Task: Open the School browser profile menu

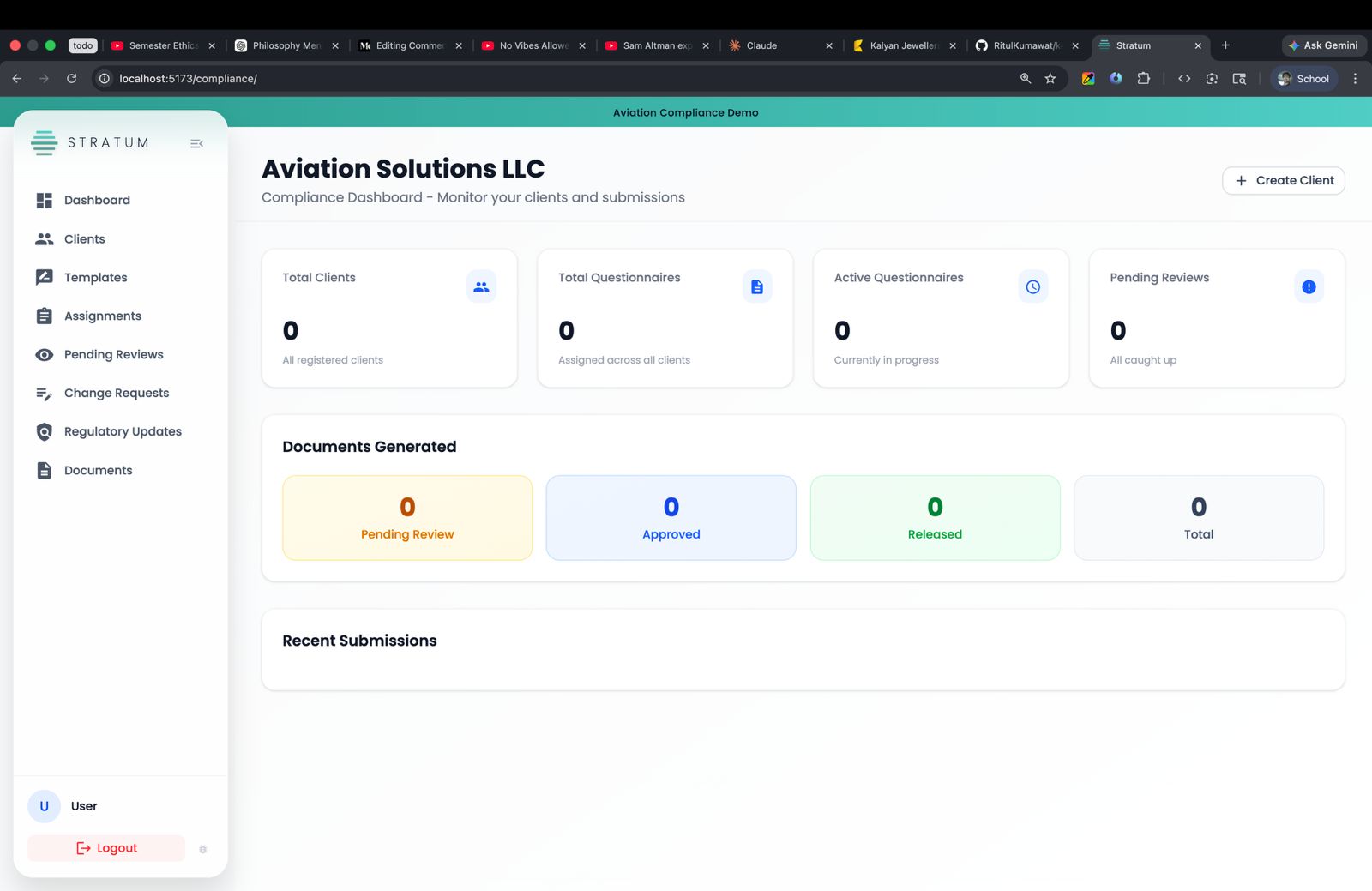Action: (1303, 78)
